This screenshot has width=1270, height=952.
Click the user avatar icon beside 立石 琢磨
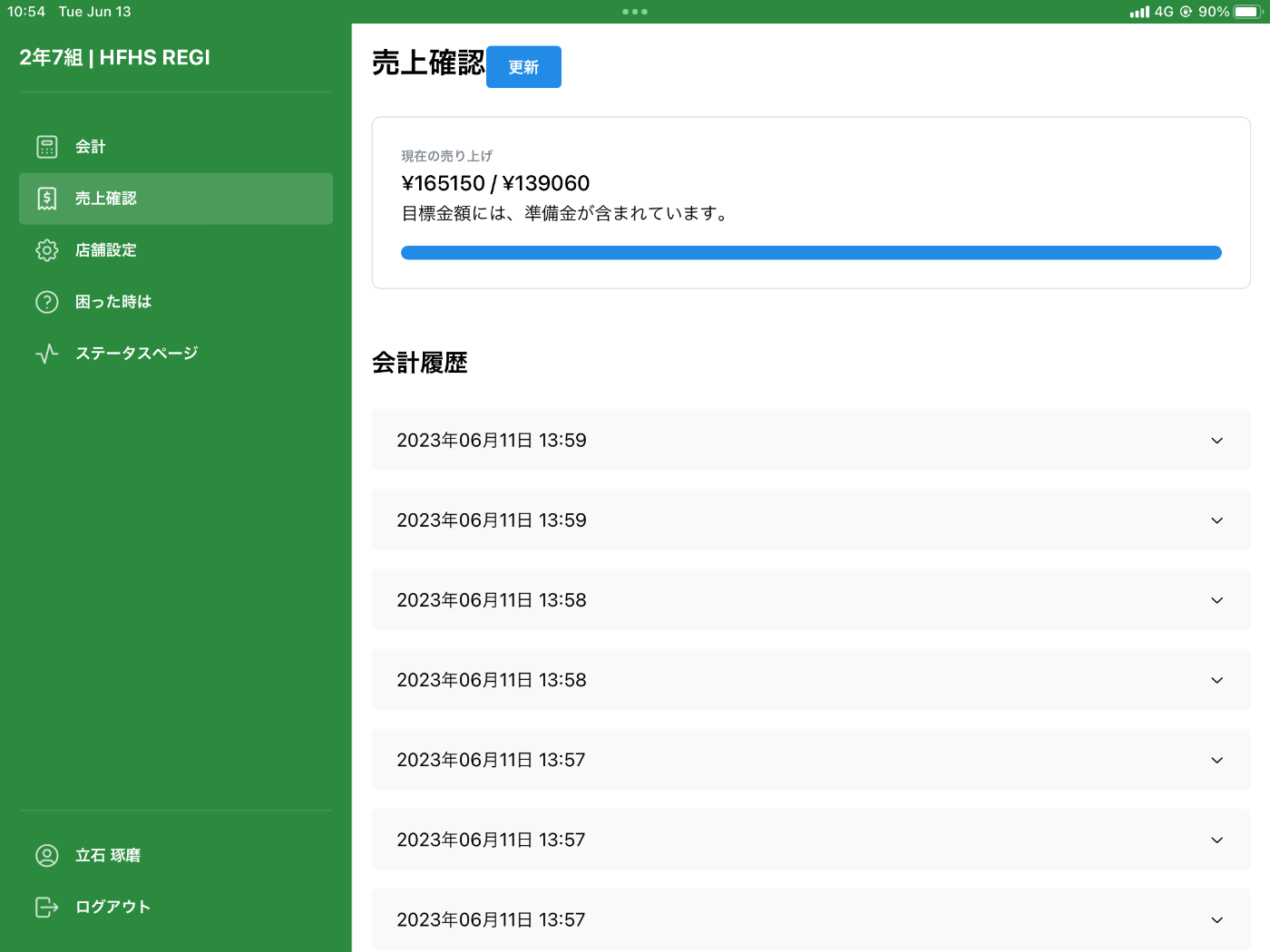click(x=47, y=855)
